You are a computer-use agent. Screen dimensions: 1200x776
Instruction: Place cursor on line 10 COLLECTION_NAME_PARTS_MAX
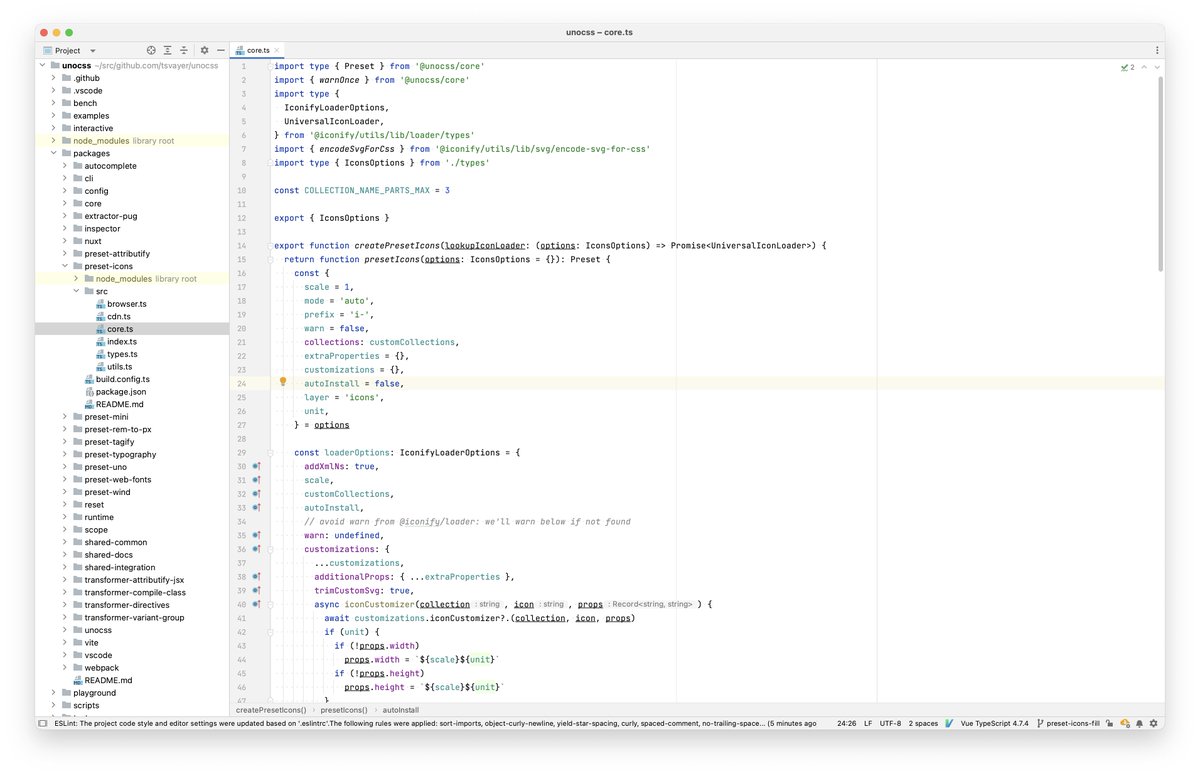coord(366,190)
